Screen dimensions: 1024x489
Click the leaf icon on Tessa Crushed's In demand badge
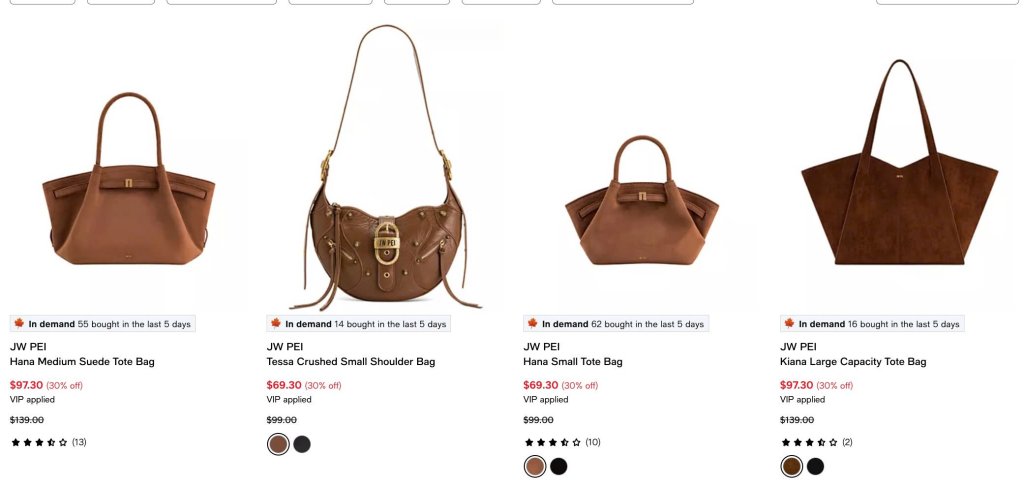click(276, 323)
